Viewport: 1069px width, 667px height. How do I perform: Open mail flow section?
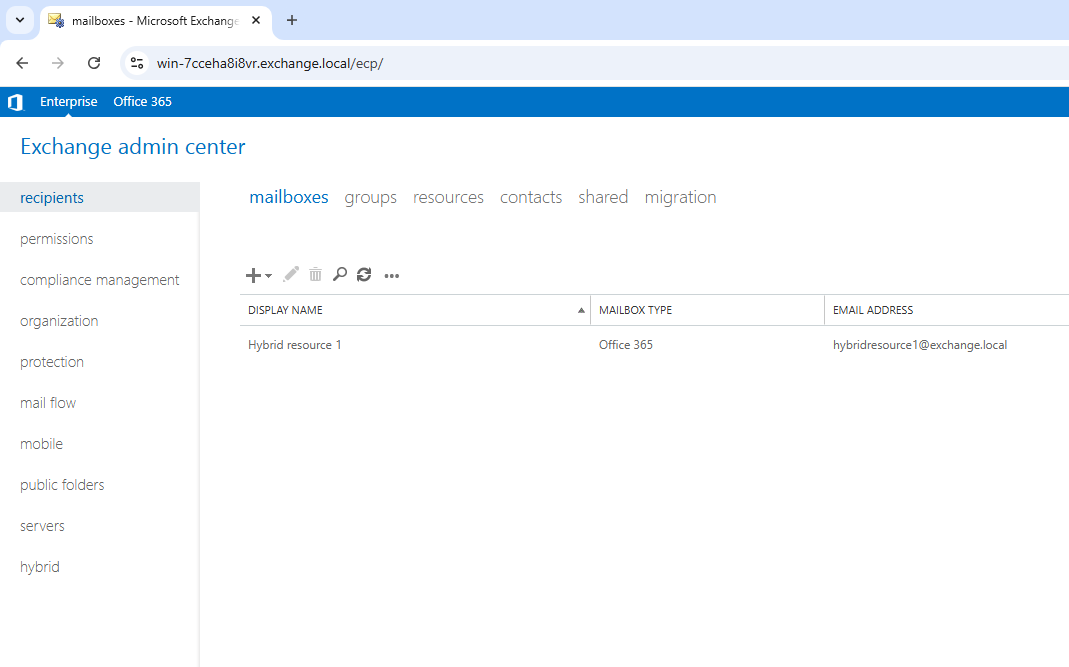coord(48,402)
